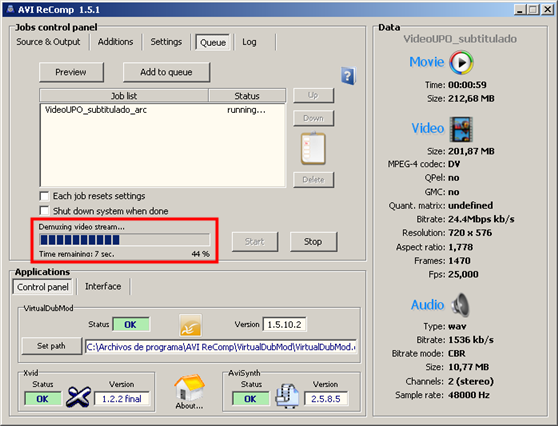Click the Bitrate value 24.4Mbps kb/s

481,219
